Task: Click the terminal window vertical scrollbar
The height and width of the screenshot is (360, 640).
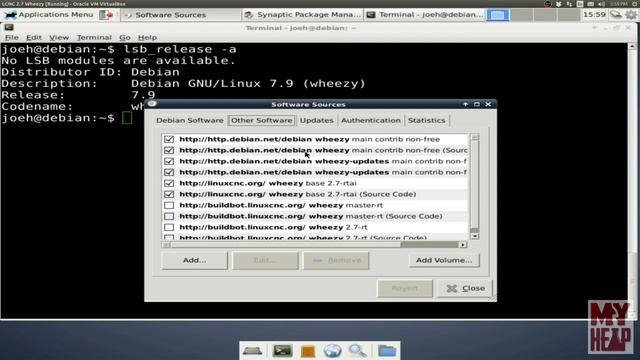Action: pos(632,180)
